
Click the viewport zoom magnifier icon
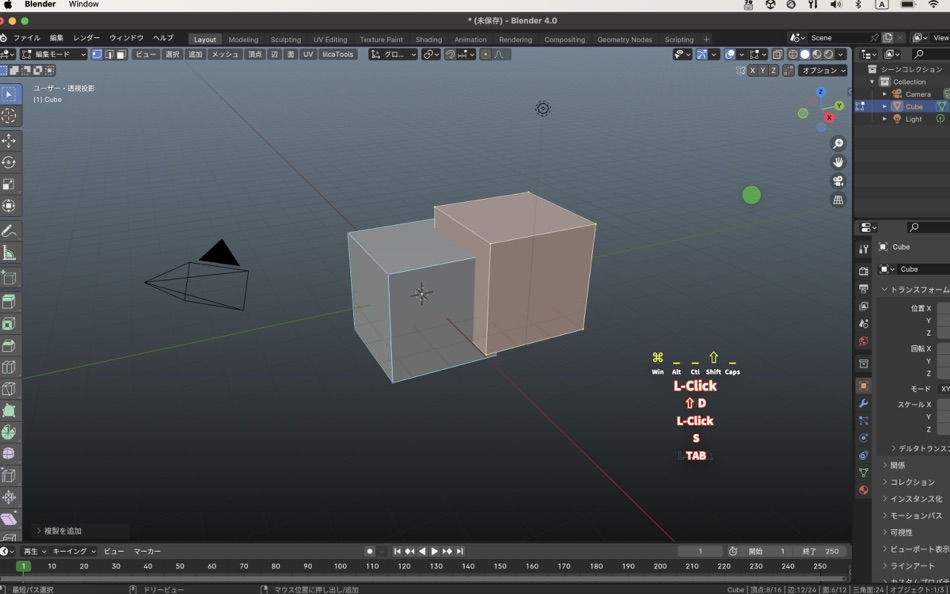pyautogui.click(x=838, y=144)
